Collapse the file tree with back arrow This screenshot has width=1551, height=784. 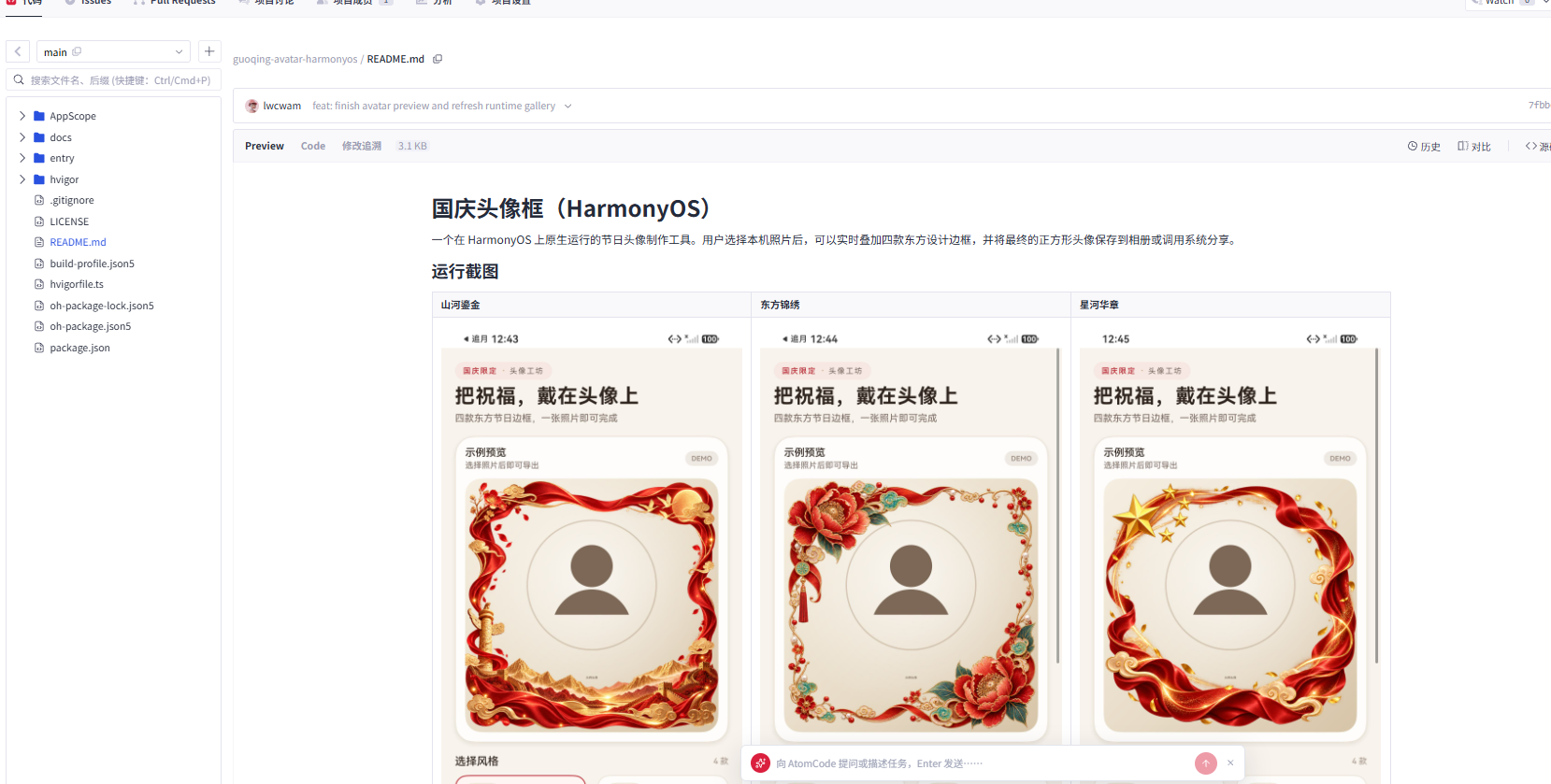18,51
